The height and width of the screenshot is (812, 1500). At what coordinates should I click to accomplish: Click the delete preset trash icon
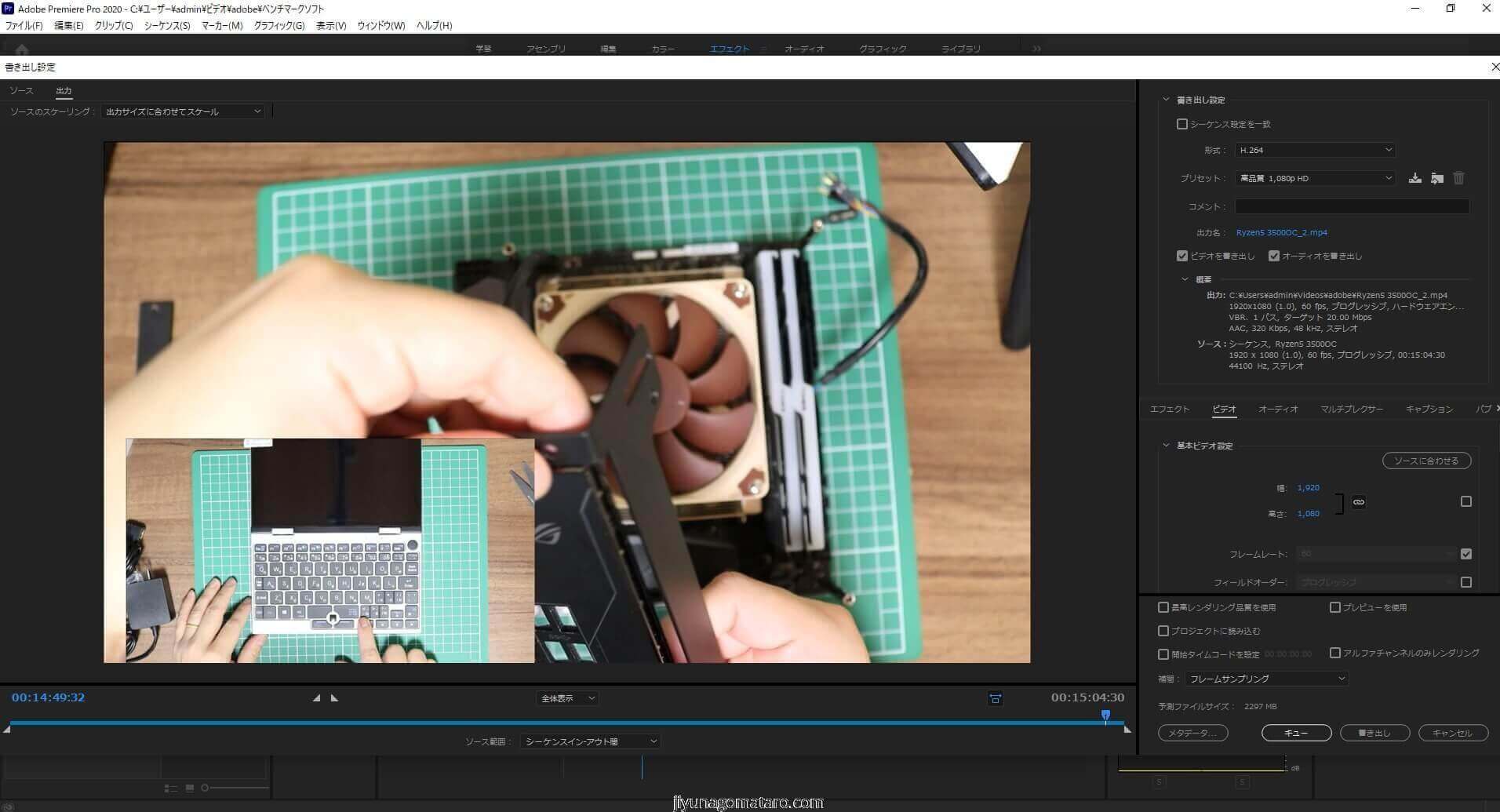tap(1458, 178)
